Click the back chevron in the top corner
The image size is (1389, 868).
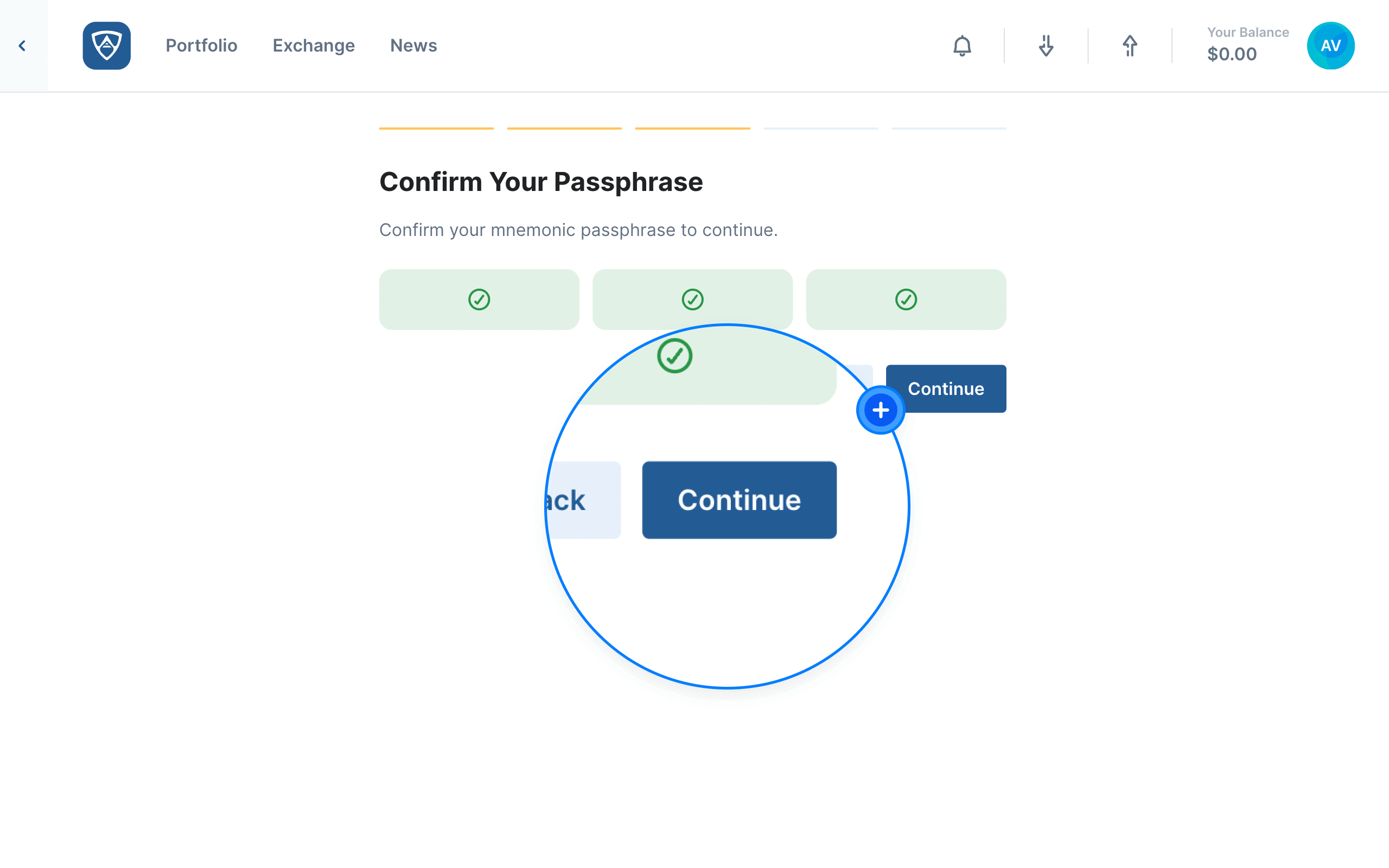22,46
